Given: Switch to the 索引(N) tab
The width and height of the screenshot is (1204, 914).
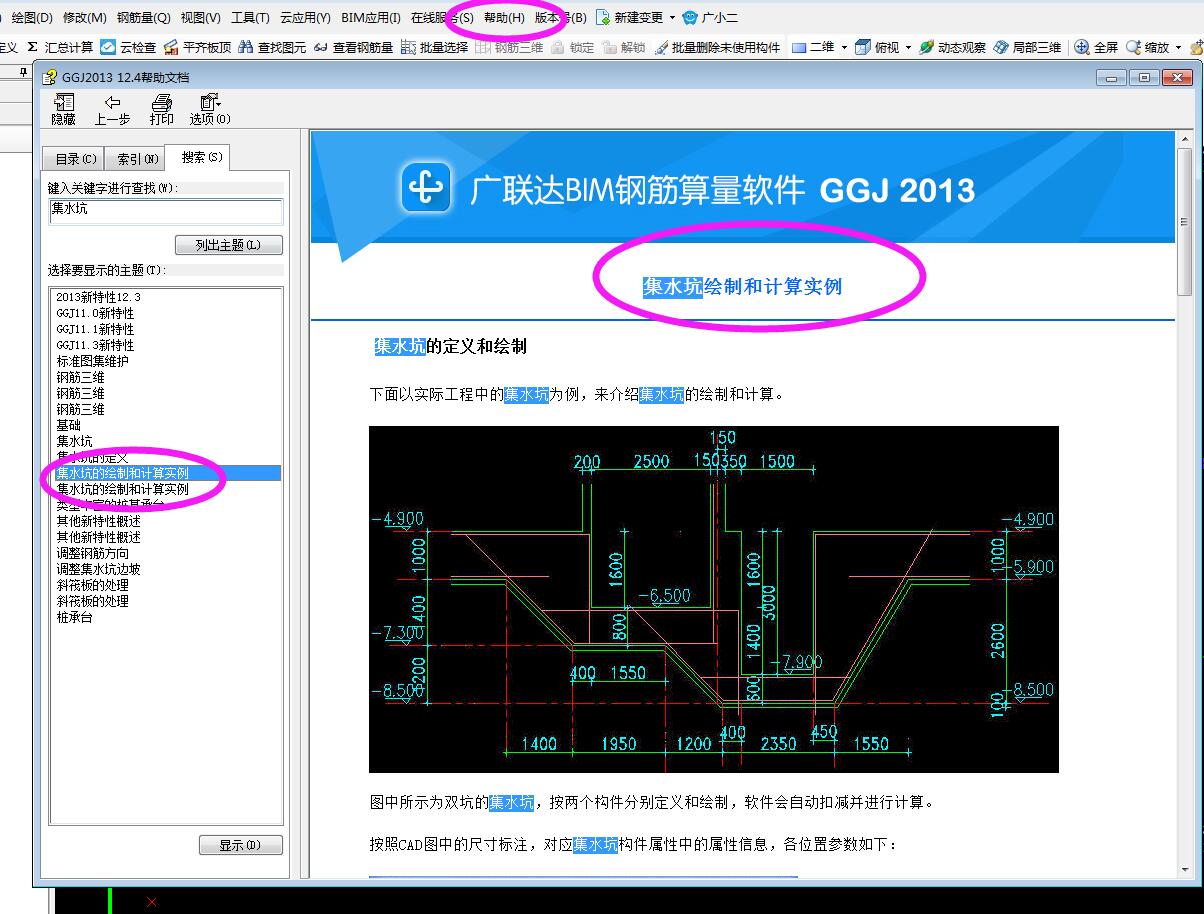Looking at the screenshot, I should pyautogui.click(x=136, y=159).
